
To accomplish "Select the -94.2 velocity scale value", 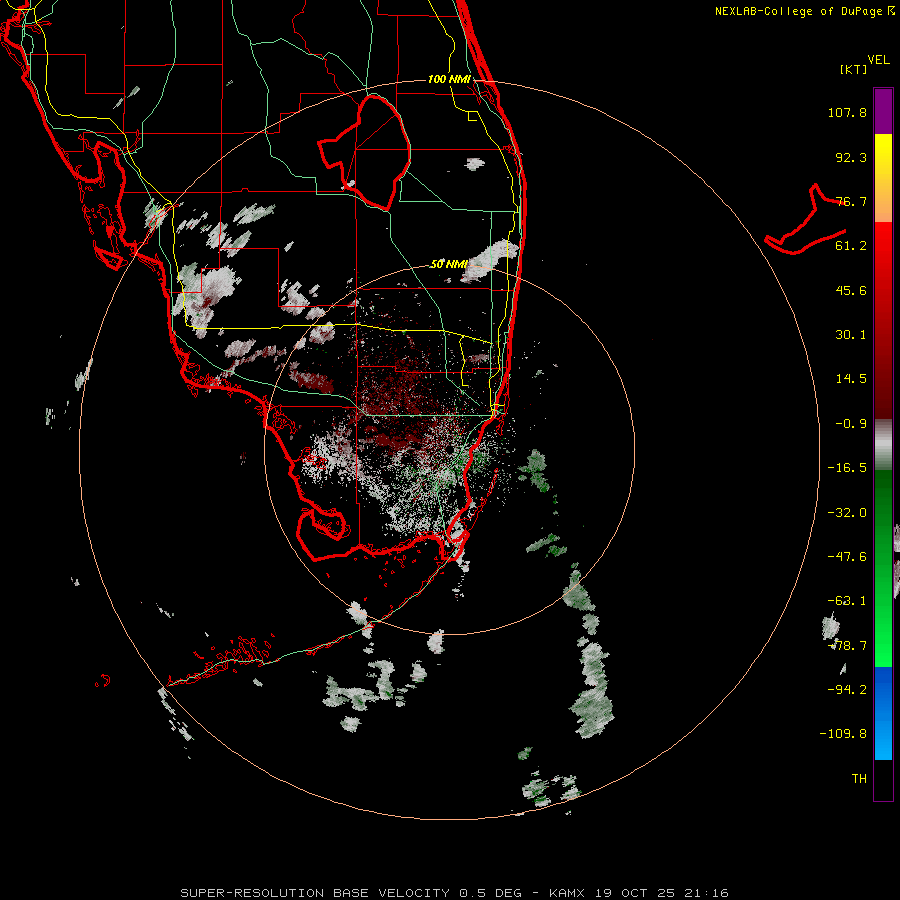I will point(847,690).
